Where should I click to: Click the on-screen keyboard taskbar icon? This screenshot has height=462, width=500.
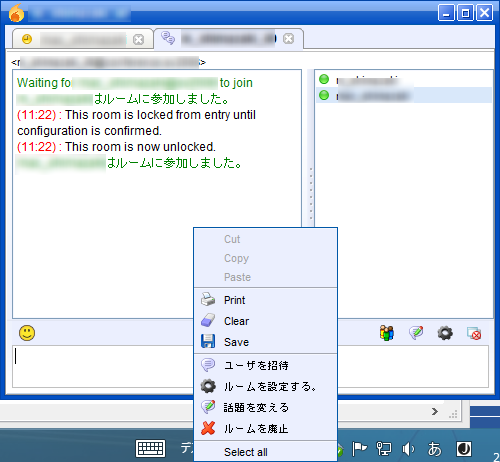click(151, 448)
